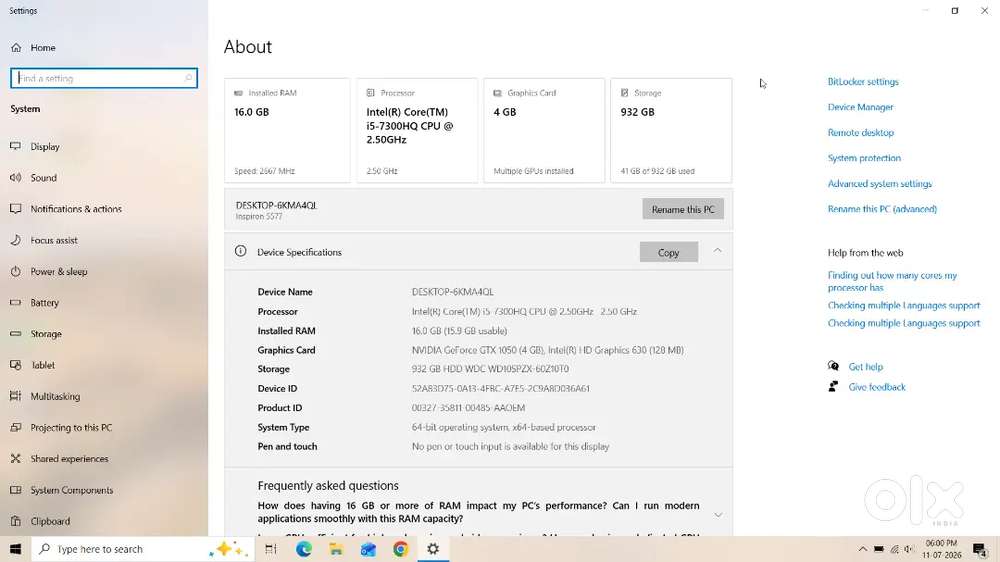Open Task View on the taskbar
Screen dimensions: 1000x562
271,549
